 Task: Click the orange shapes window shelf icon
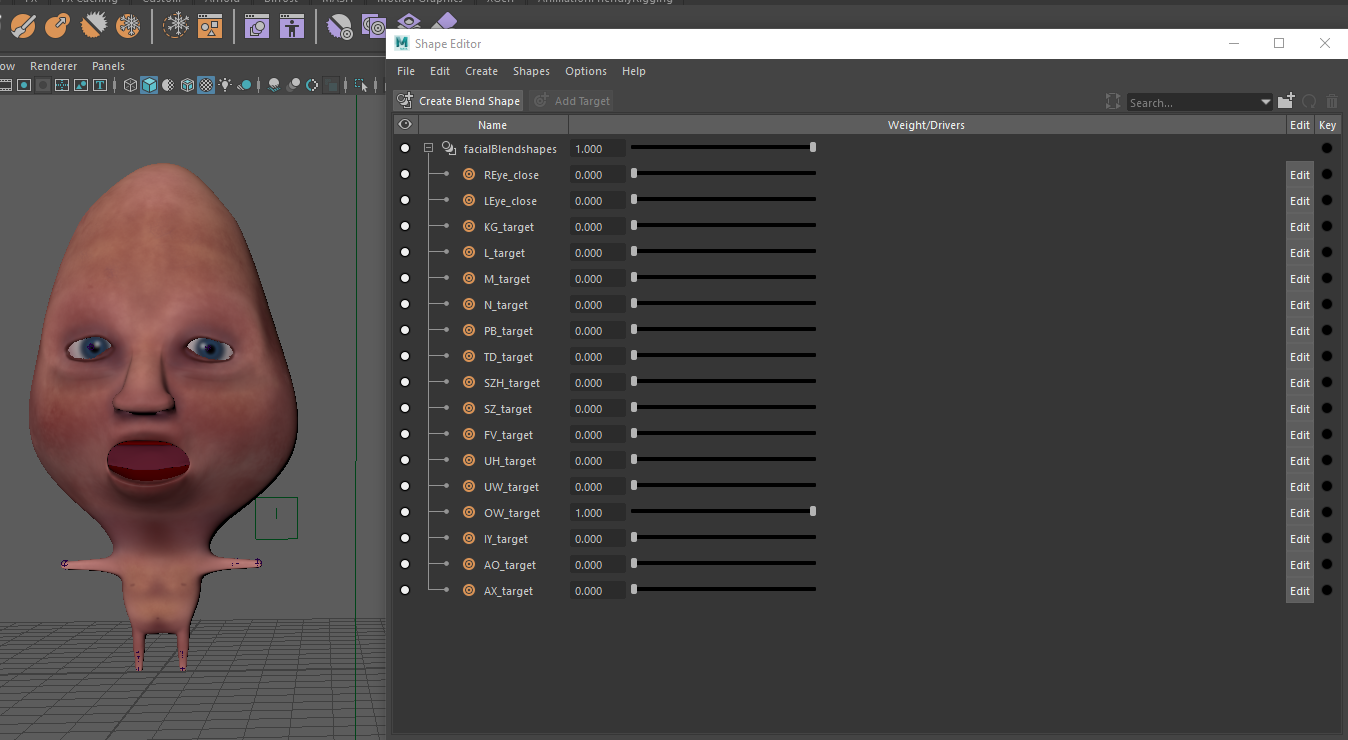coord(209,26)
